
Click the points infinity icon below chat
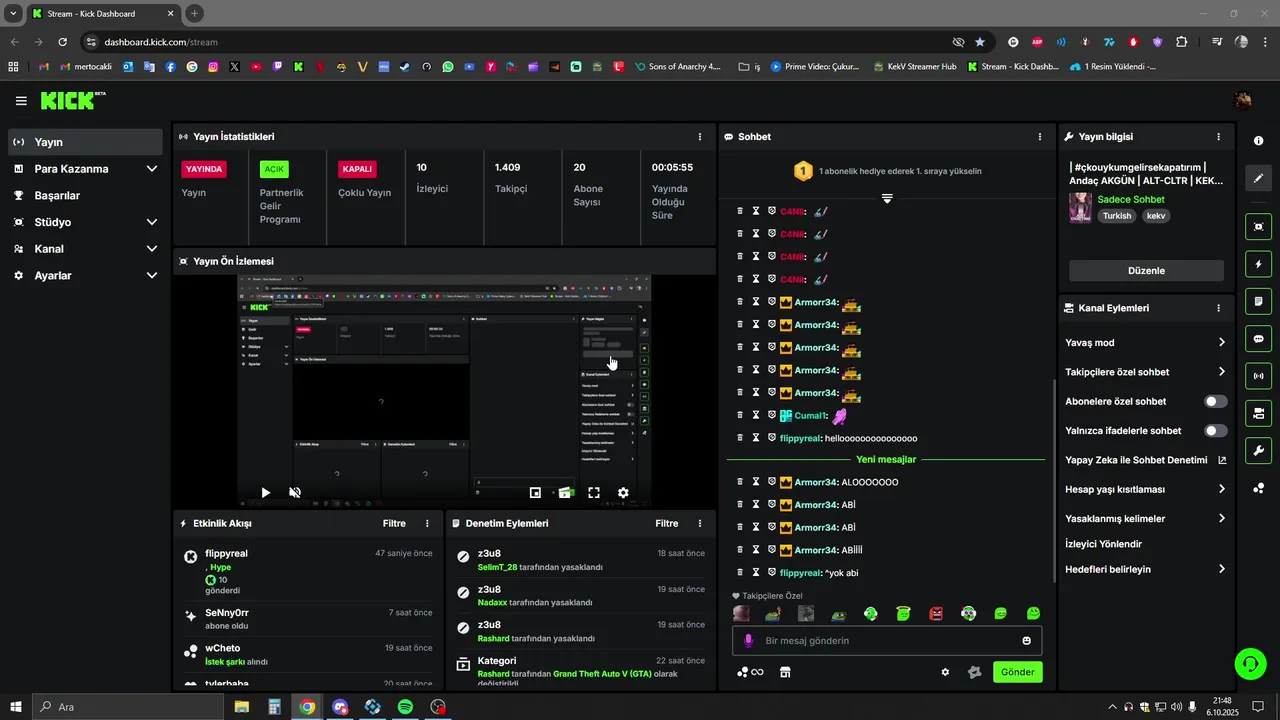750,672
